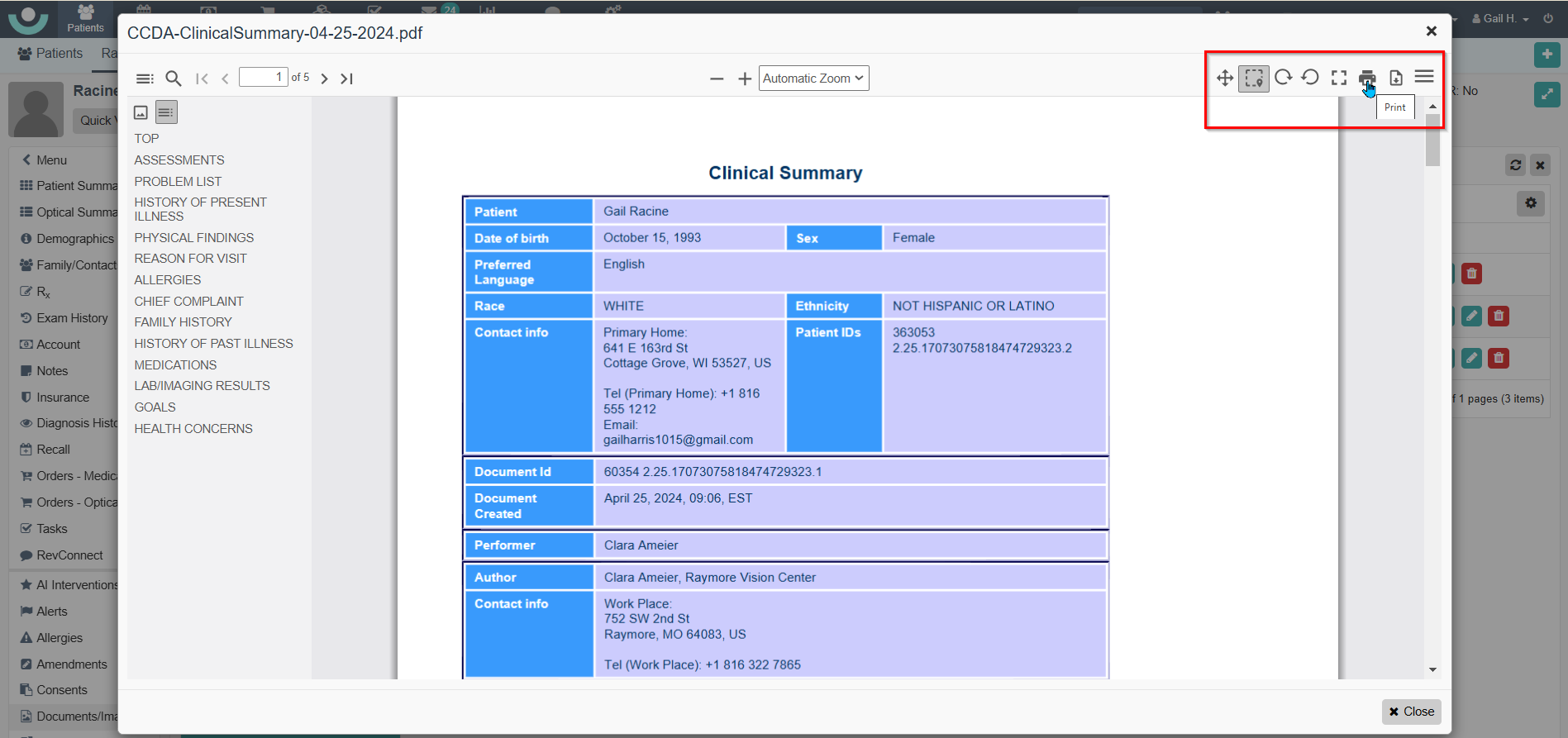The image size is (1568, 738).
Task: Open the Gail H. user menu
Action: coord(1500,18)
